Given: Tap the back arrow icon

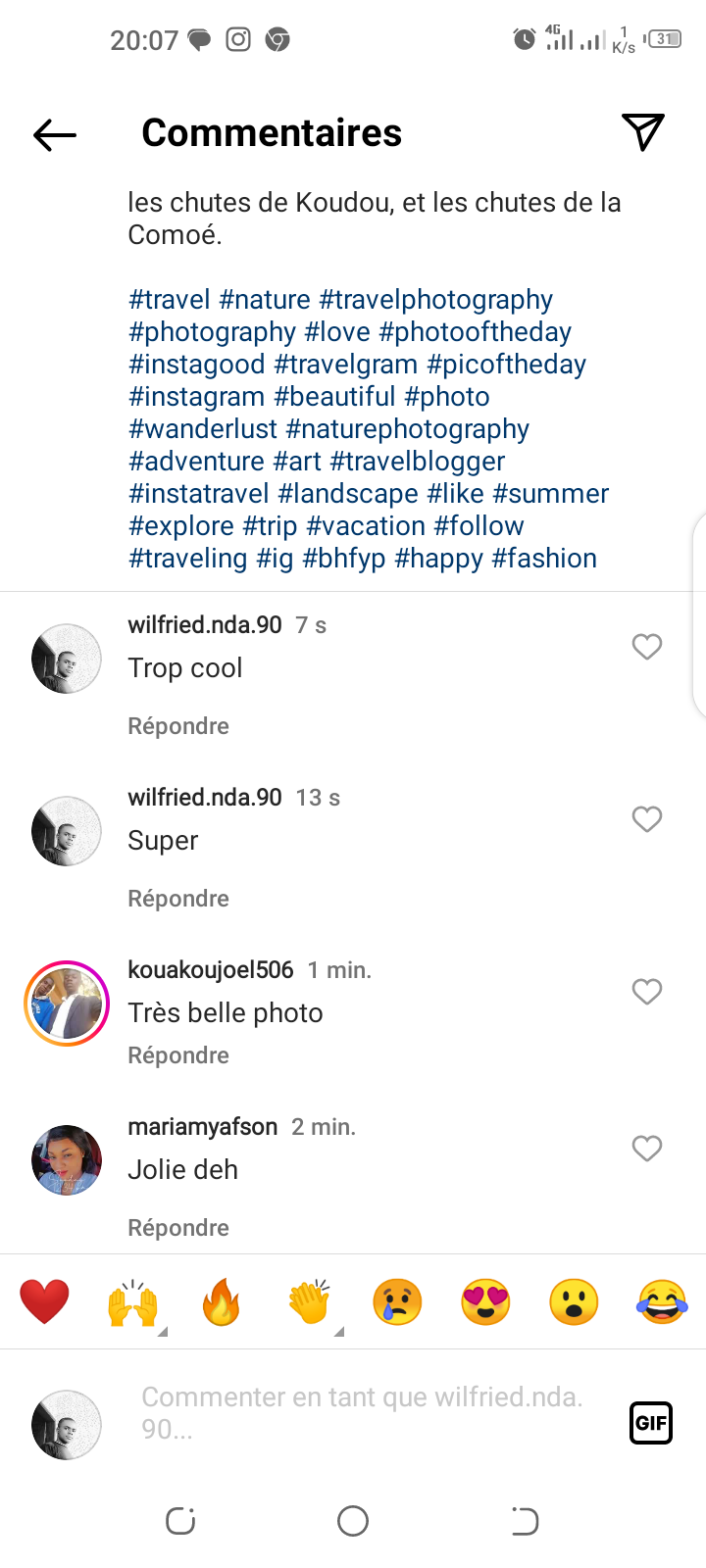Looking at the screenshot, I should (55, 134).
